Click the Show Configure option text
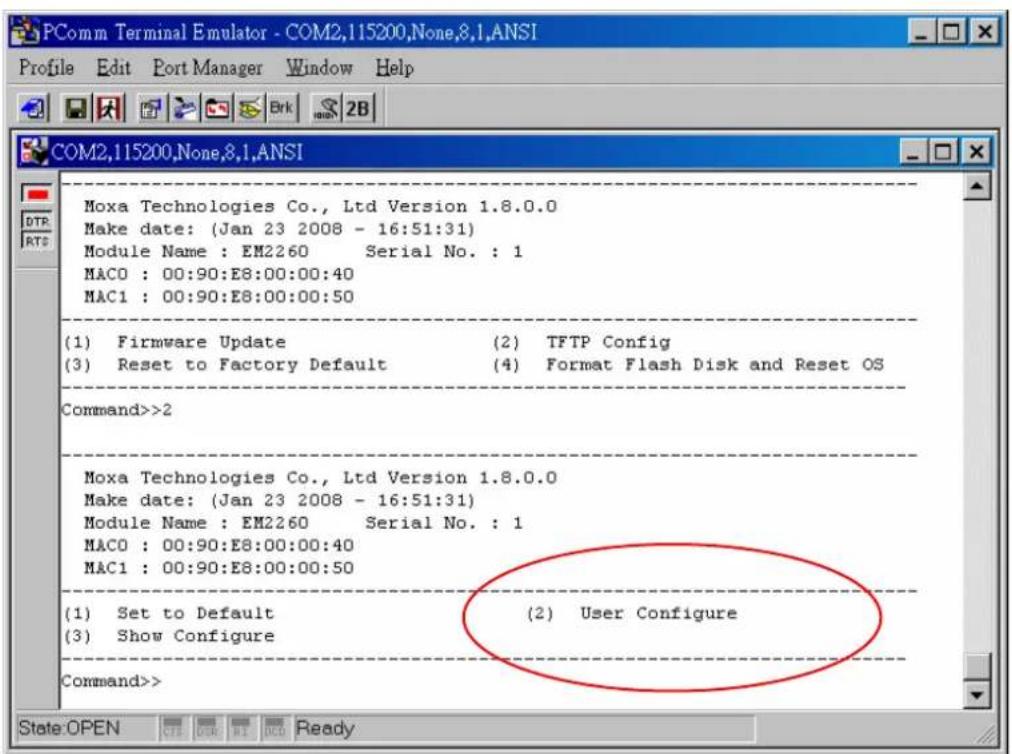Viewport: 1012px width, 754px height. (195, 637)
